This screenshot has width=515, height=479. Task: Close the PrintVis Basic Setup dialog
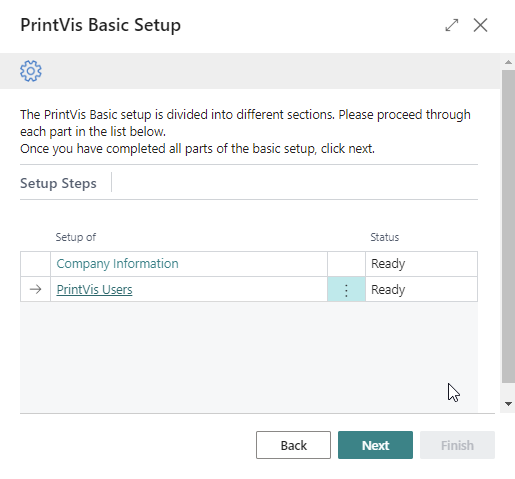coord(480,25)
